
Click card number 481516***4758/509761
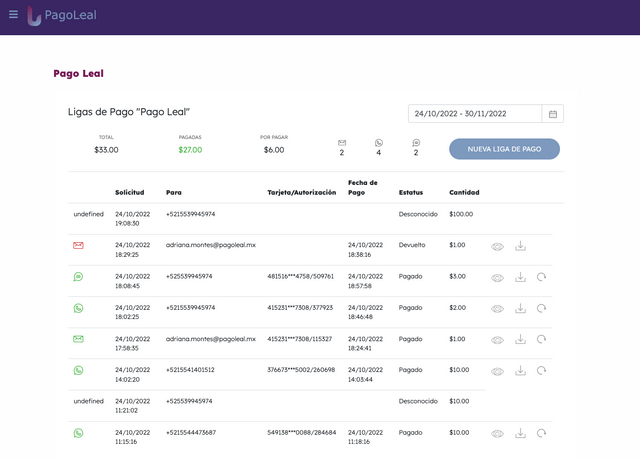click(x=300, y=277)
